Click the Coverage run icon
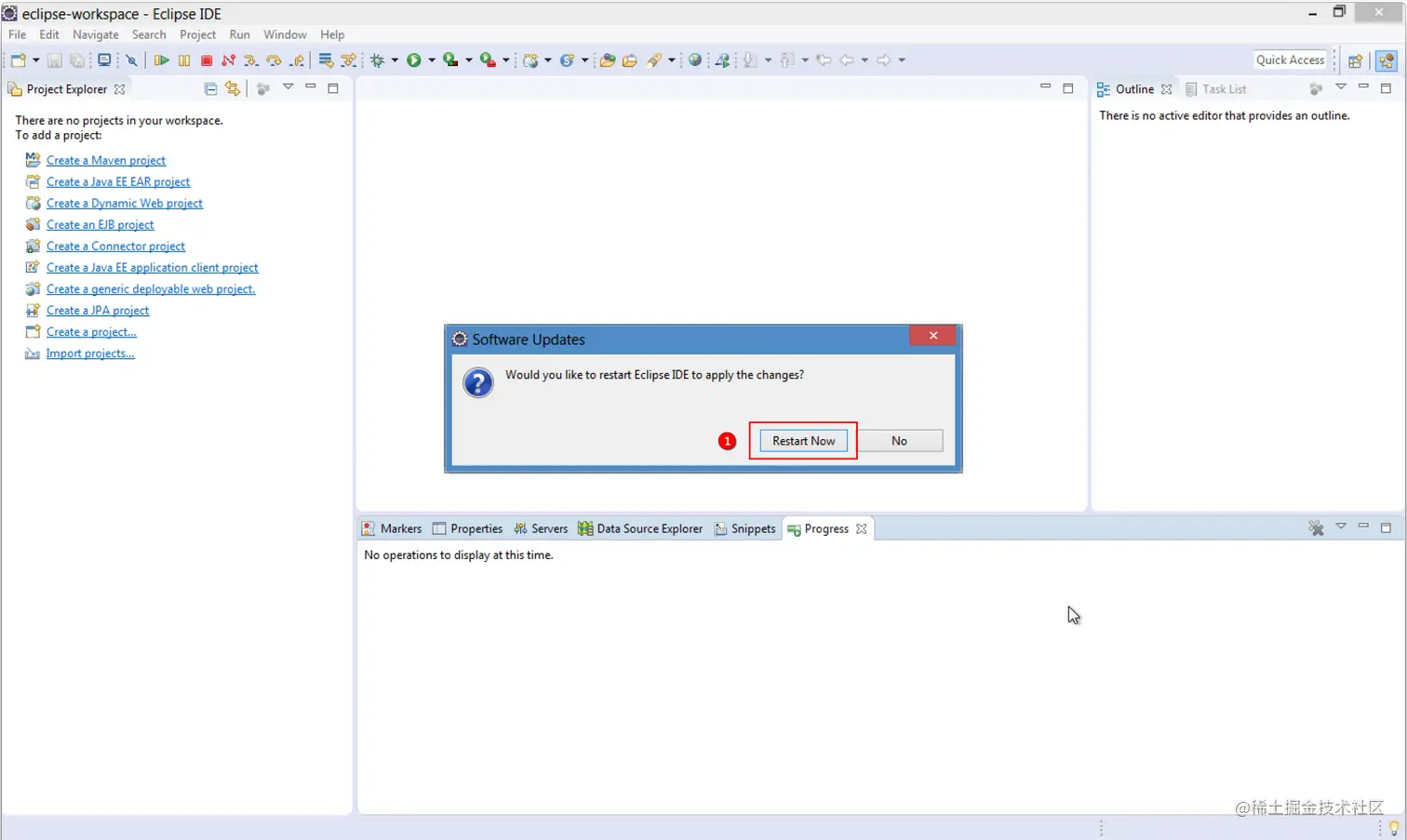 click(x=450, y=60)
